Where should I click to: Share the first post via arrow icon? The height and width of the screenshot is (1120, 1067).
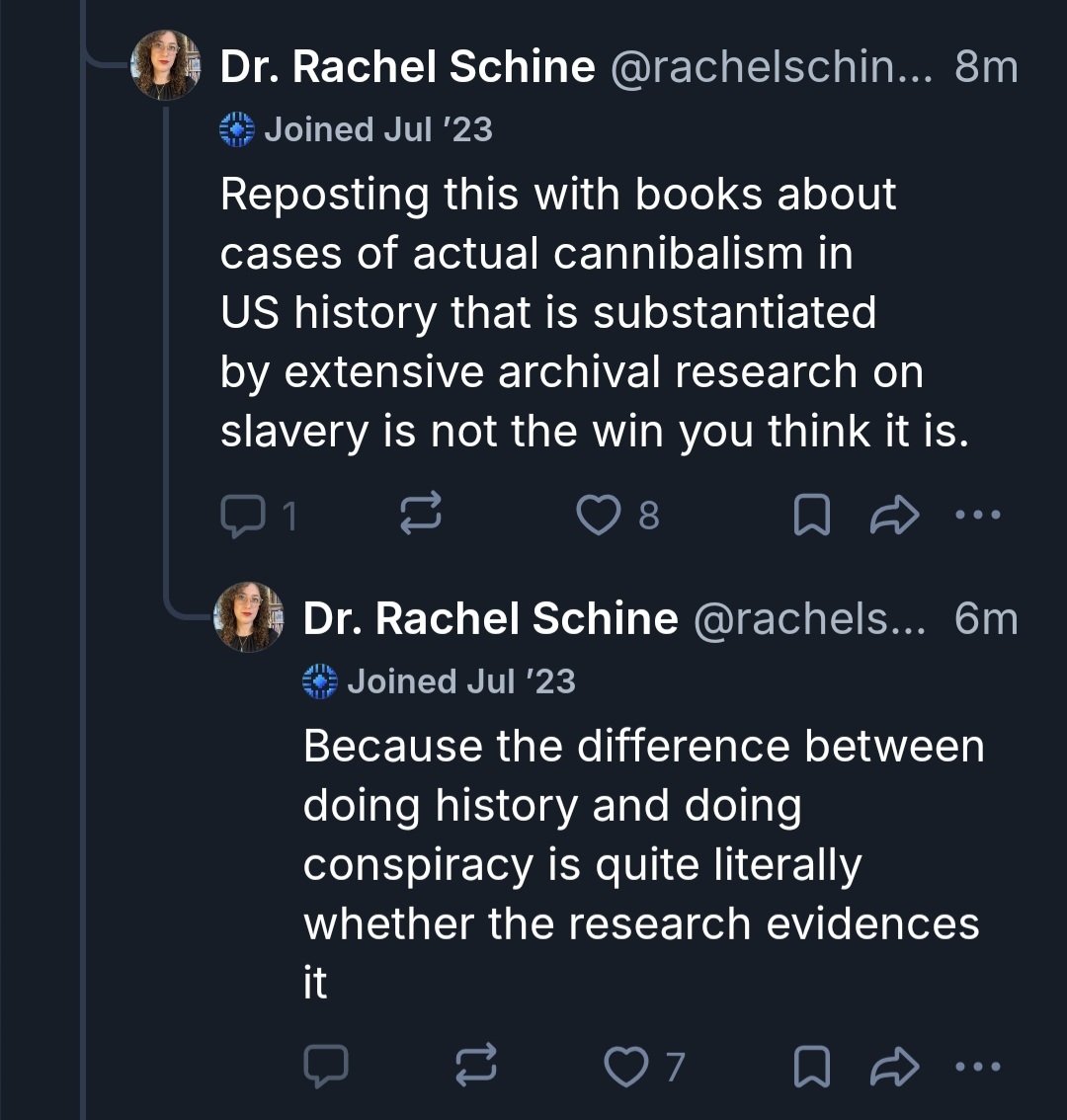(895, 516)
